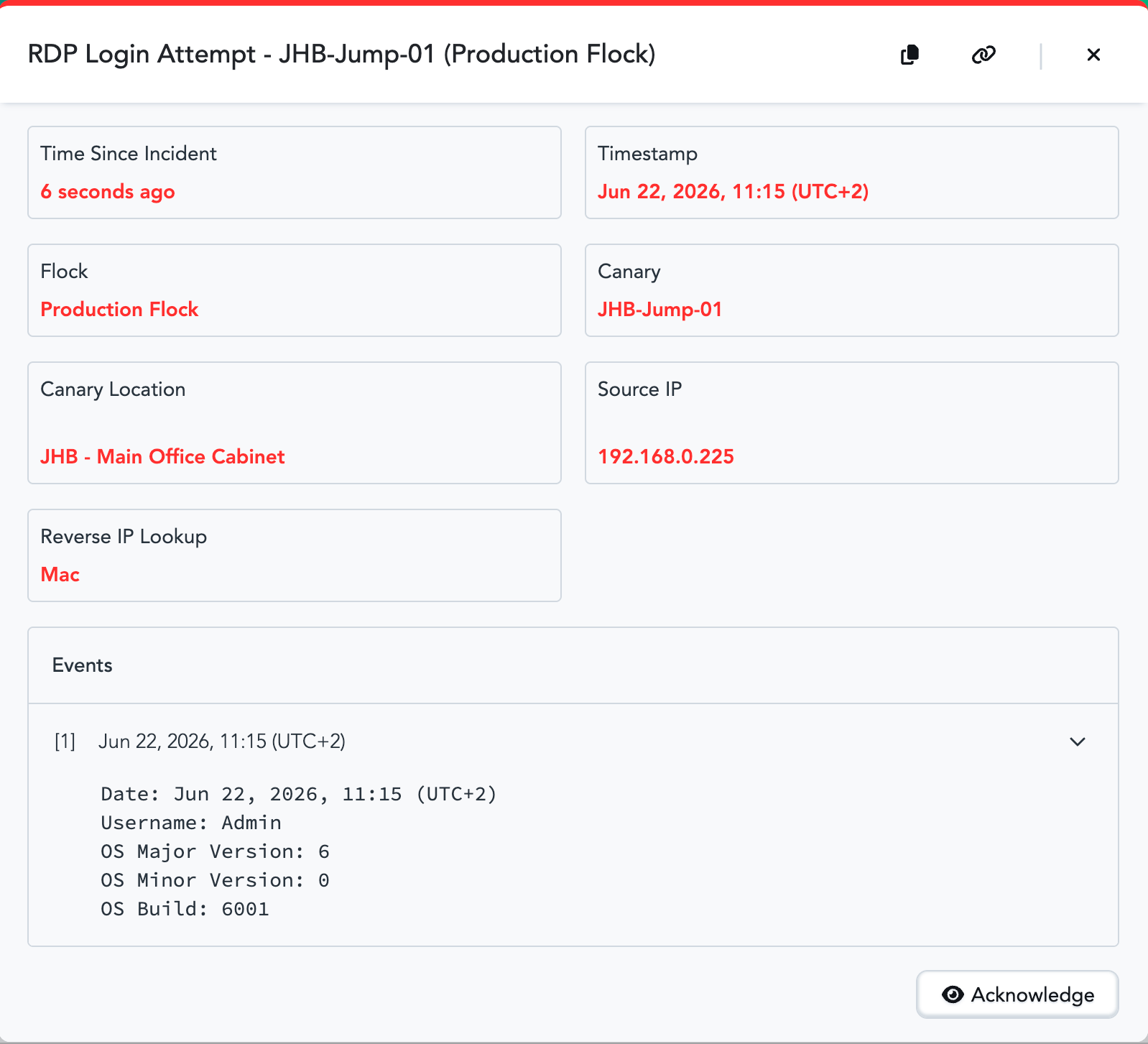Image resolution: width=1148 pixels, height=1044 pixels.
Task: Close the RDP Login Attempt dialog
Action: click(x=1093, y=55)
